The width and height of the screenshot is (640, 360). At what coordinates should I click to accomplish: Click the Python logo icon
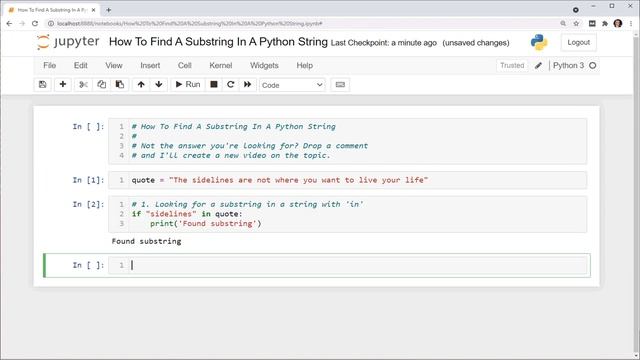coord(539,42)
